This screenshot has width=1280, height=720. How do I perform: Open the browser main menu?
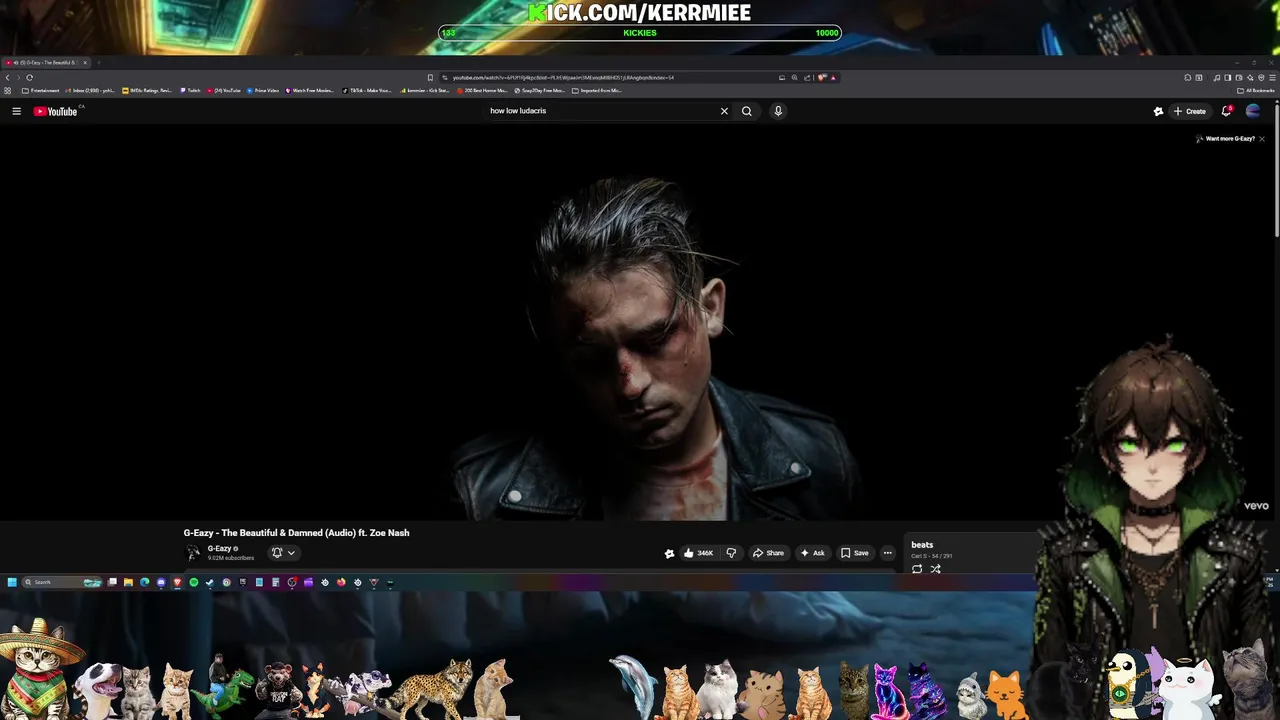(x=1272, y=77)
